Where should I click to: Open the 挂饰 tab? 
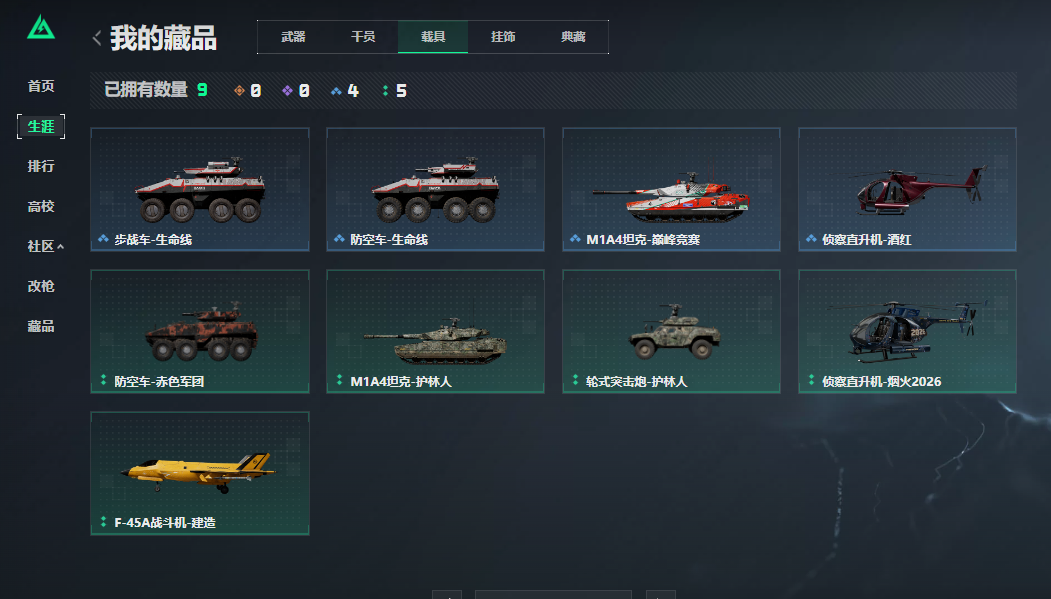tap(503, 37)
